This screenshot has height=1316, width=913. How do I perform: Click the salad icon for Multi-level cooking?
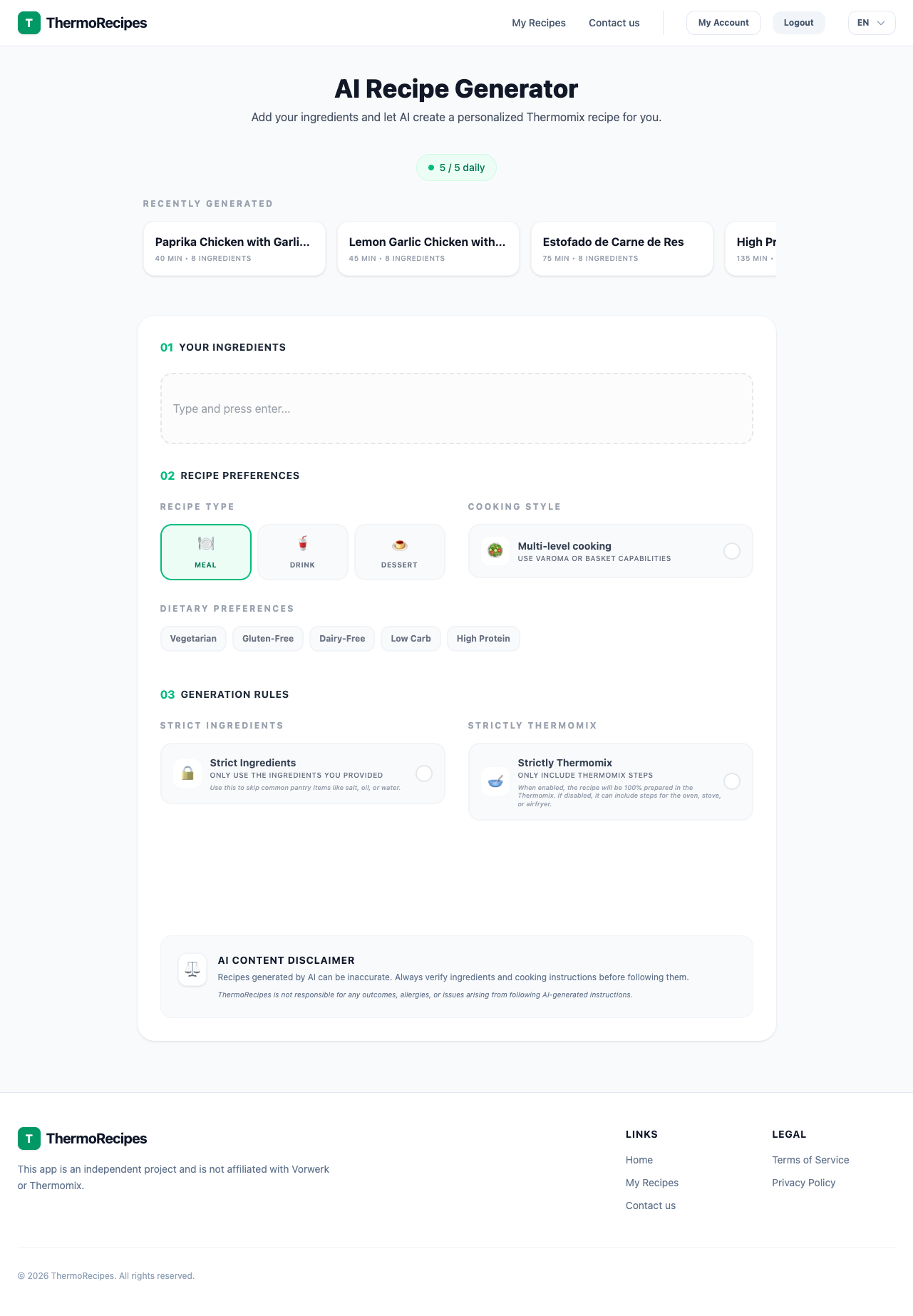click(495, 551)
